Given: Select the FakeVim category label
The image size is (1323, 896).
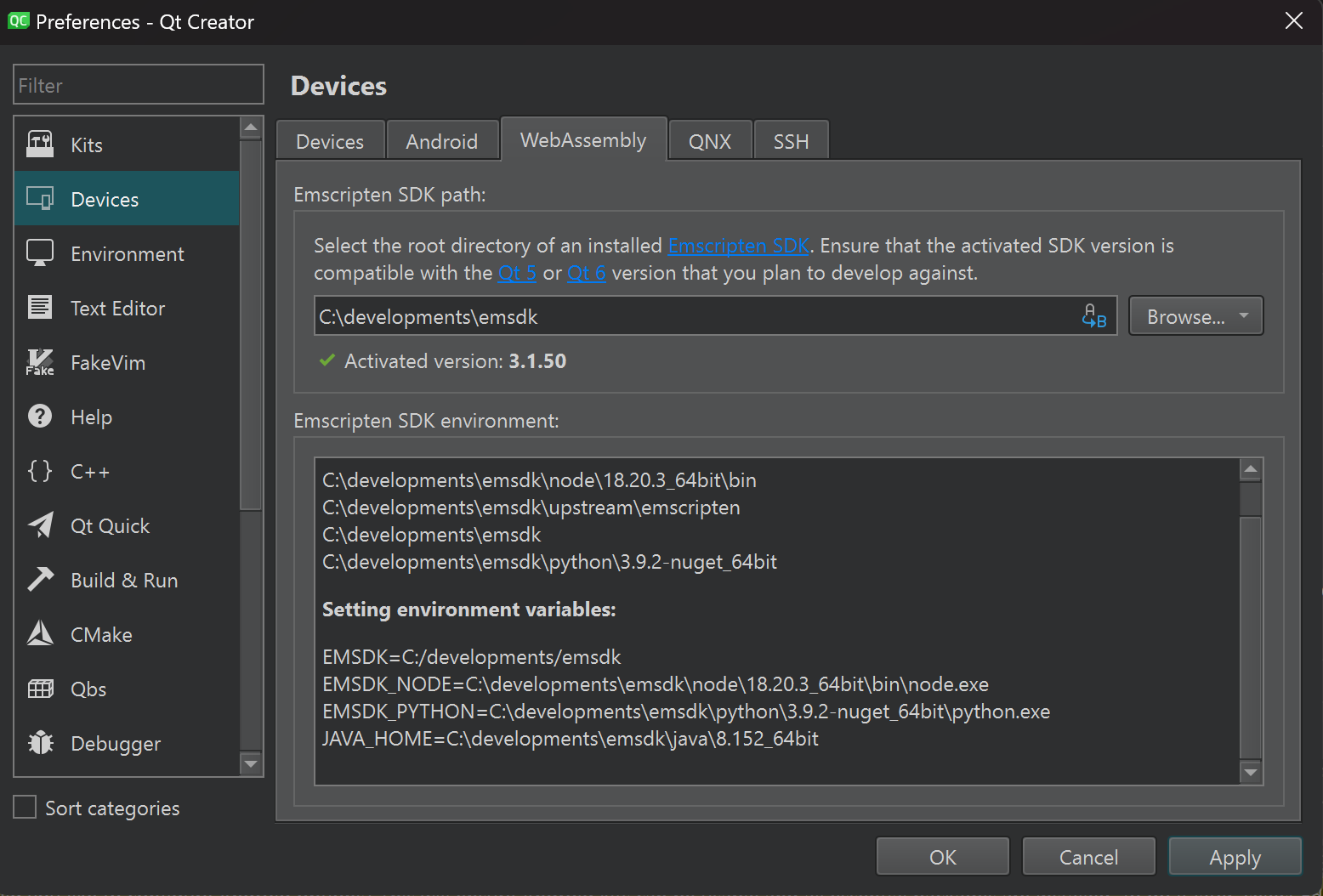Looking at the screenshot, I should (108, 363).
